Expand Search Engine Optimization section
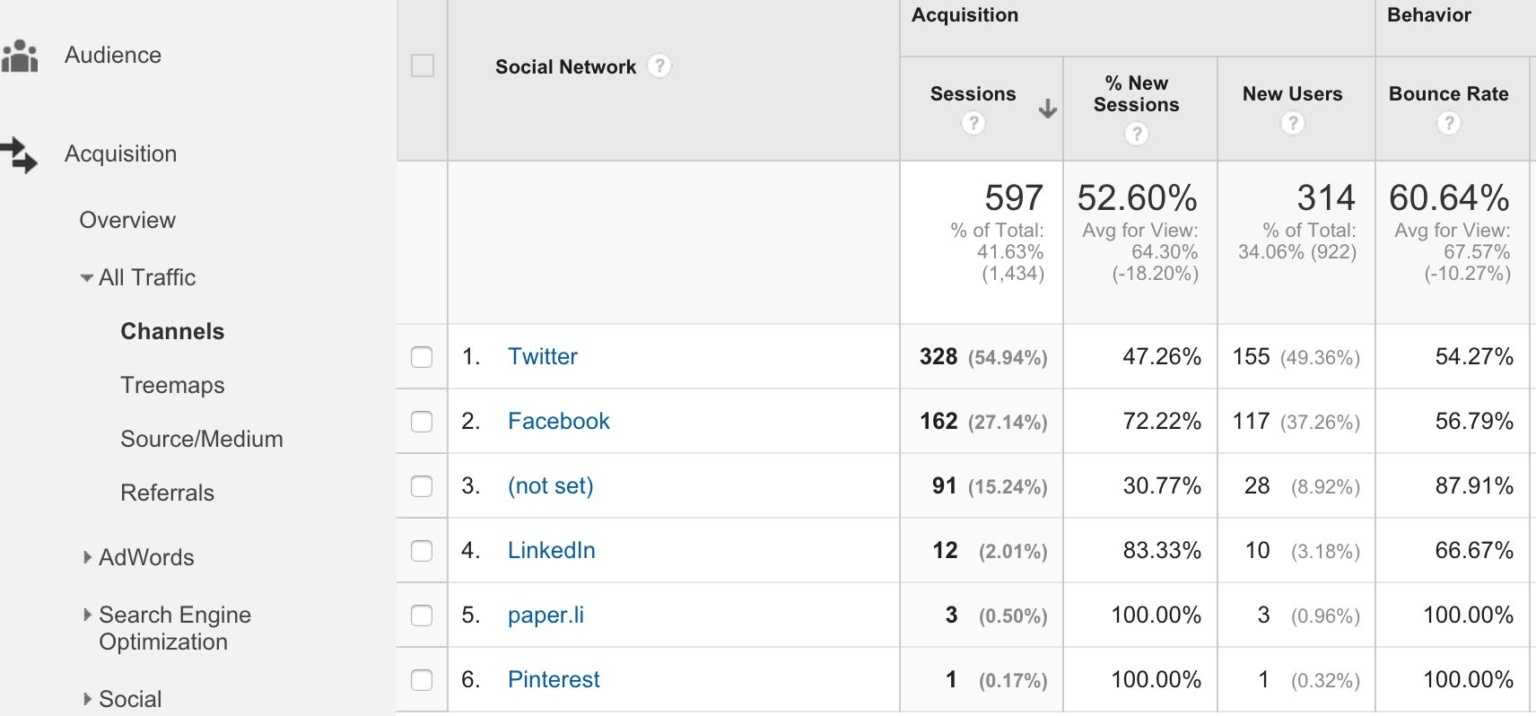Screen dimensions: 1536x716 tap(88, 616)
